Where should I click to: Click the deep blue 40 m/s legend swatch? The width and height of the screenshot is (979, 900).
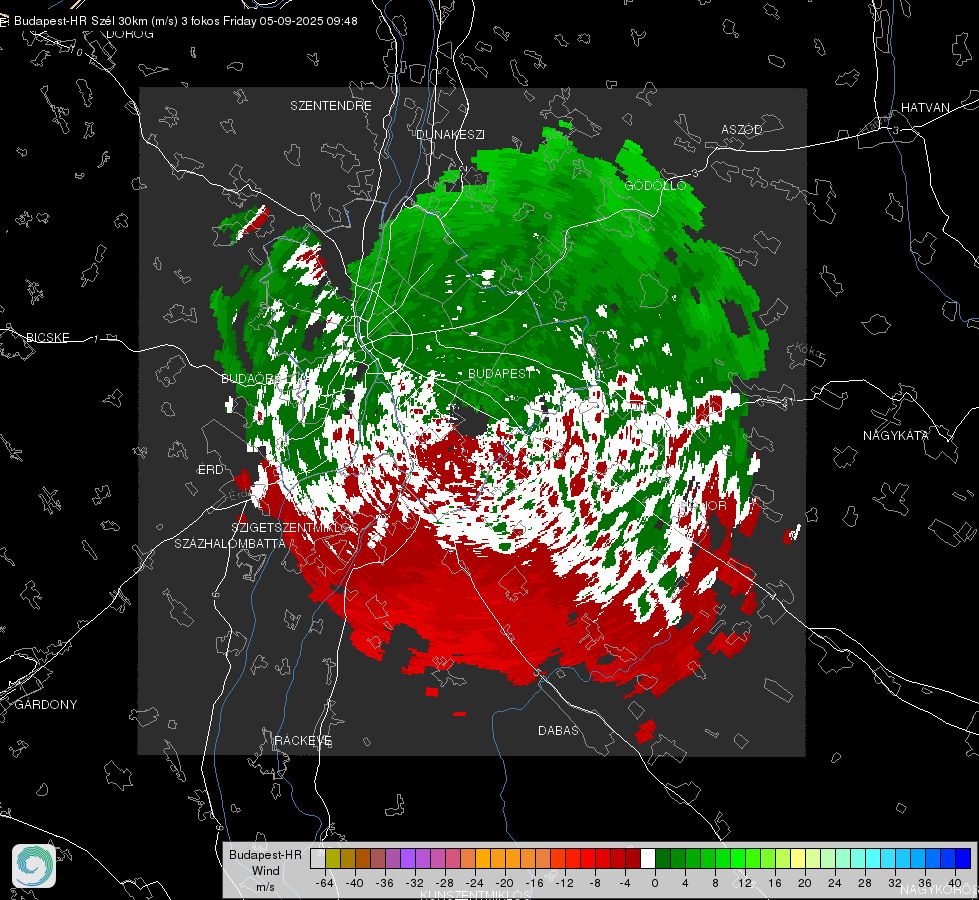[x=963, y=858]
